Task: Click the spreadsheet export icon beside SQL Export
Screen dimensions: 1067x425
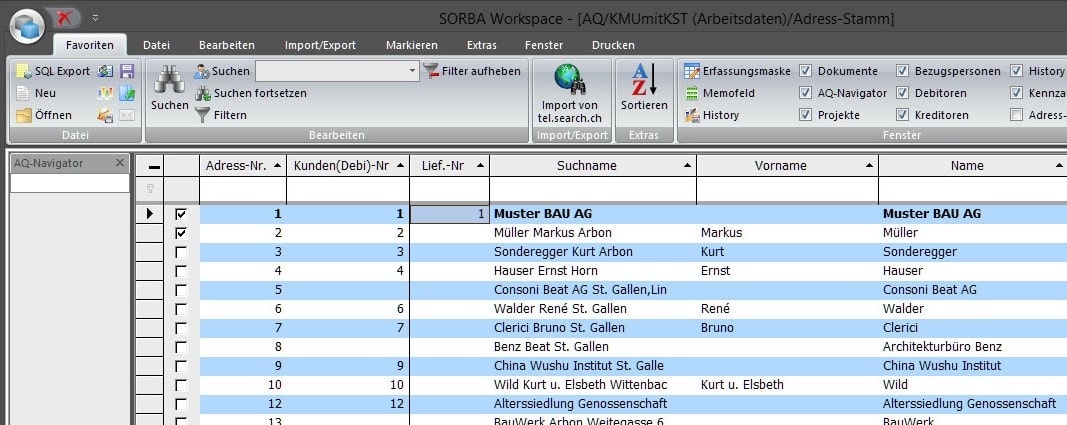Action: (x=105, y=71)
